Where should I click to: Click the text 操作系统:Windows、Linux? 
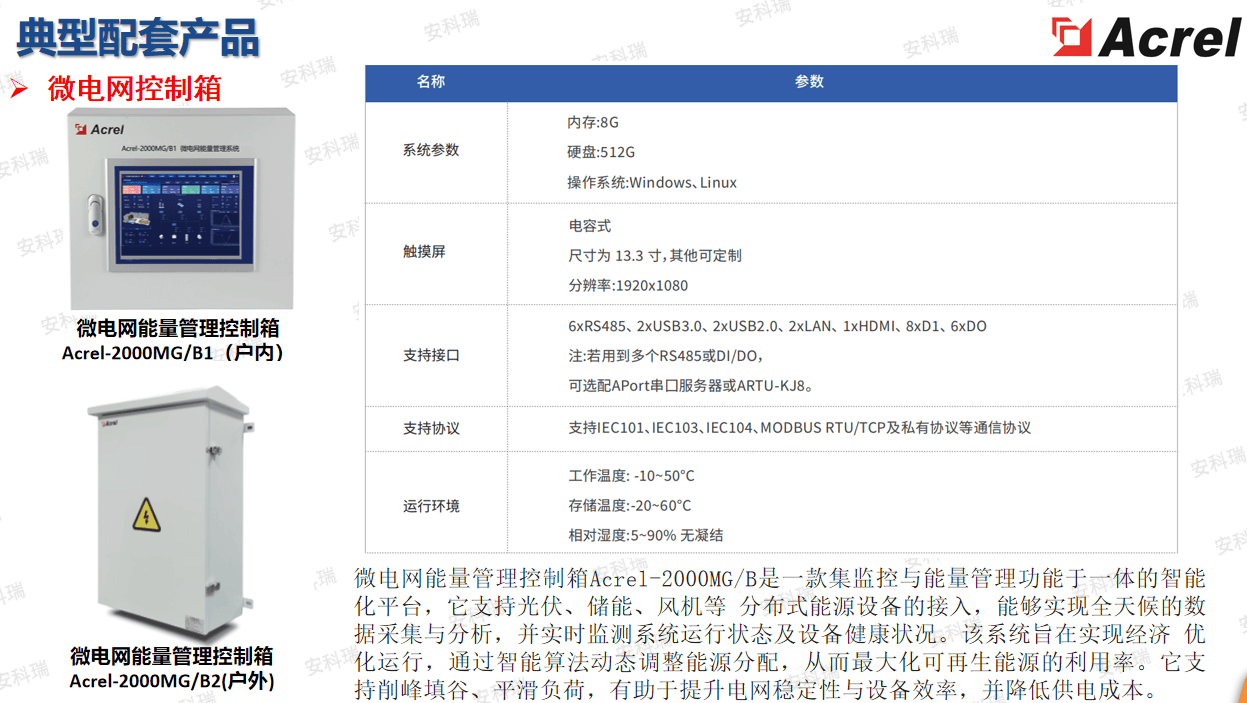(652, 182)
